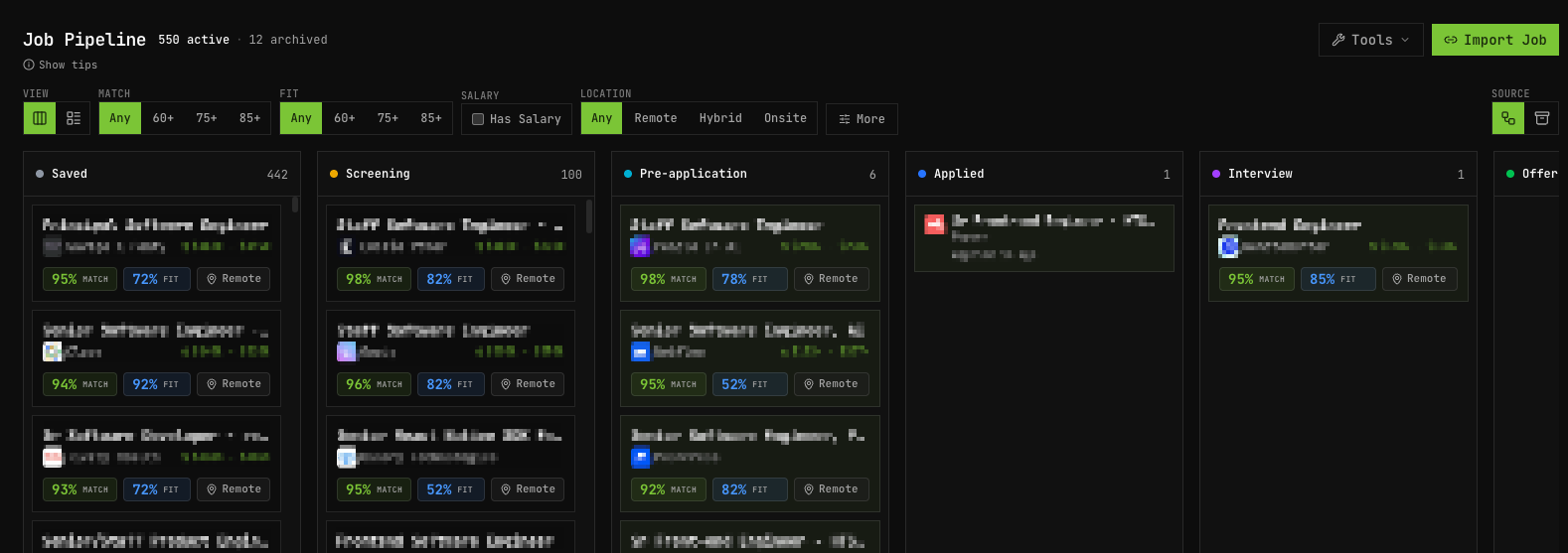The image size is (1568, 553).
Task: Click company logo on the Interview card
Action: coord(1228,246)
